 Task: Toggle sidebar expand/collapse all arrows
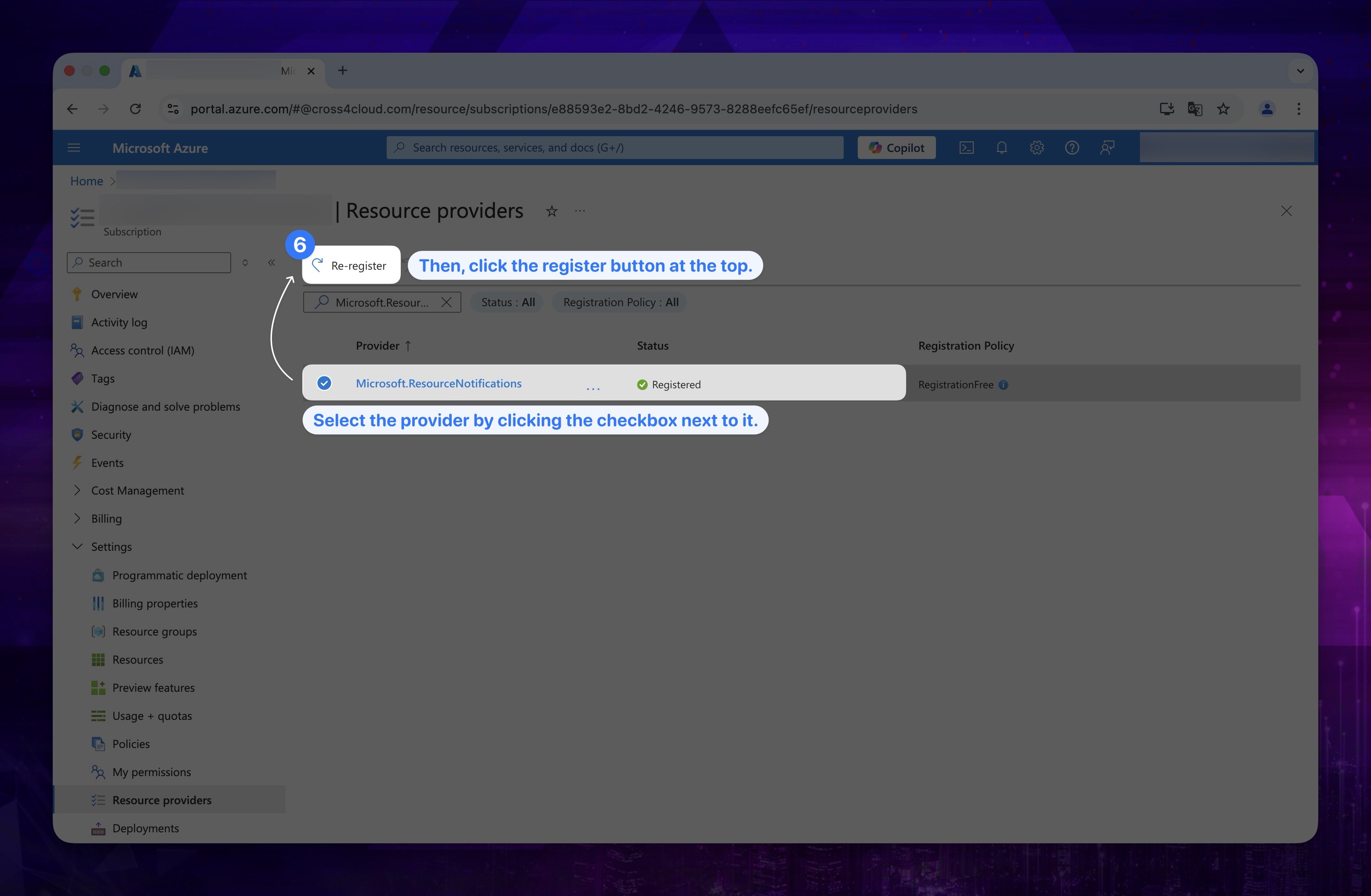pyautogui.click(x=245, y=263)
